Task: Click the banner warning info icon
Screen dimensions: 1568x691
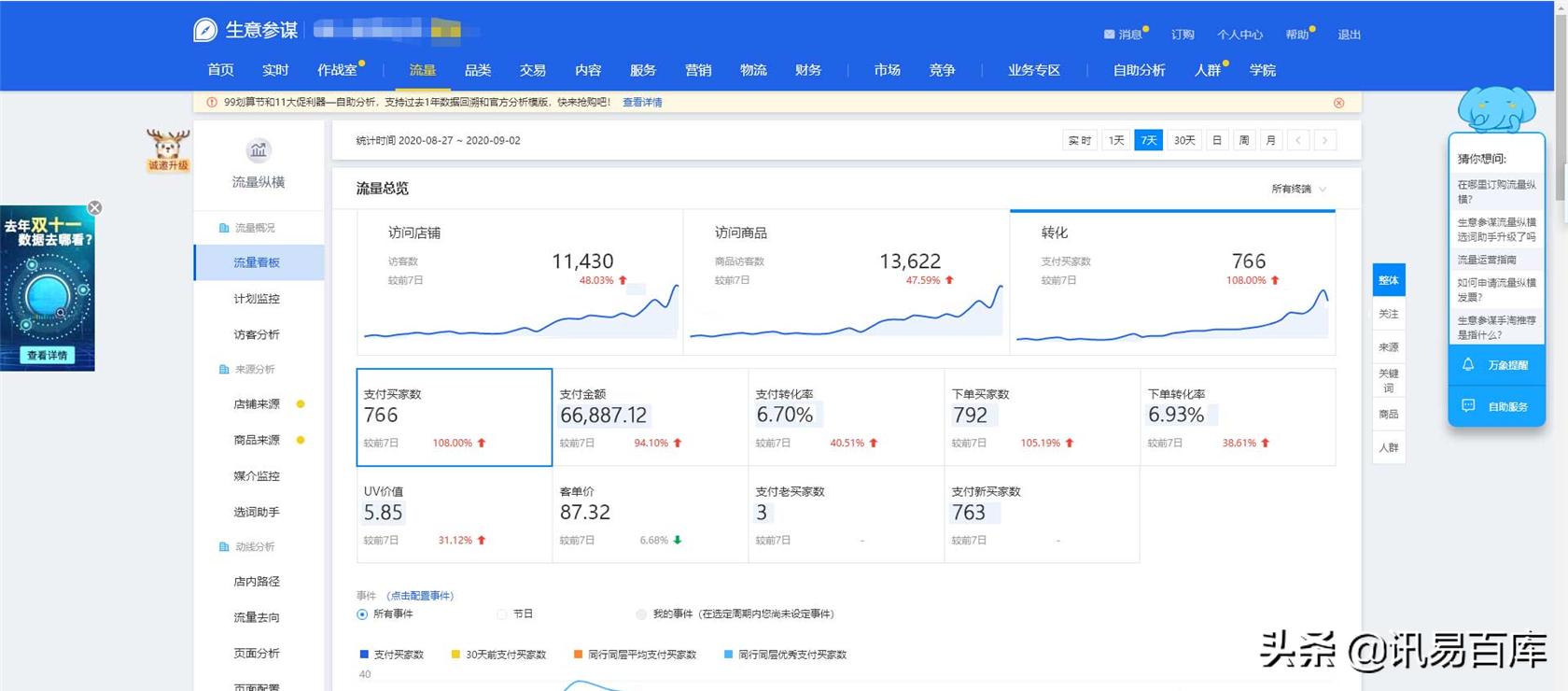Action: (212, 103)
